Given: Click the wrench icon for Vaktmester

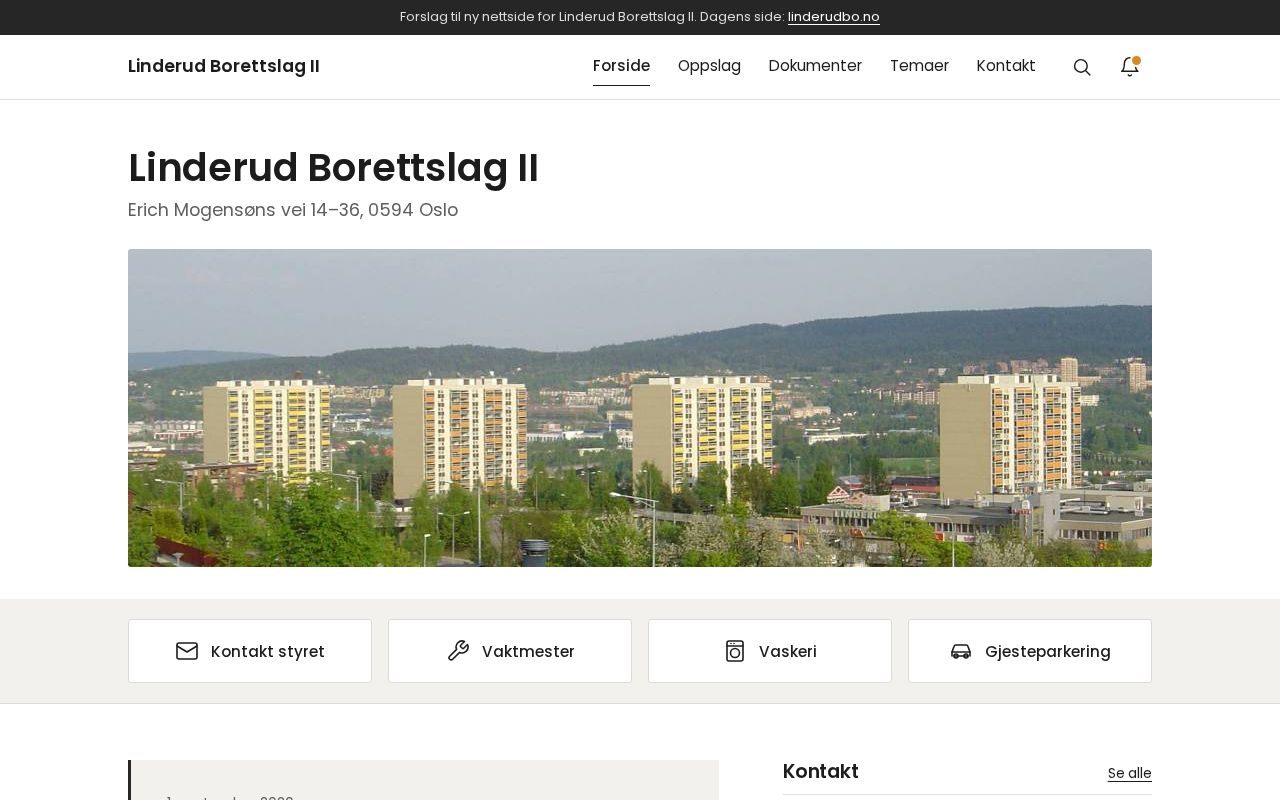Looking at the screenshot, I should click(458, 651).
